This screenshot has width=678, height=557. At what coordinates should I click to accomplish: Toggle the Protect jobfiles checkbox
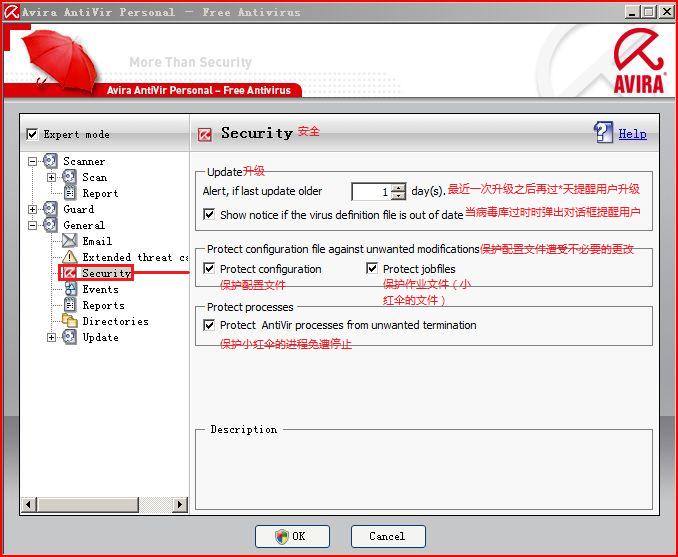(372, 269)
